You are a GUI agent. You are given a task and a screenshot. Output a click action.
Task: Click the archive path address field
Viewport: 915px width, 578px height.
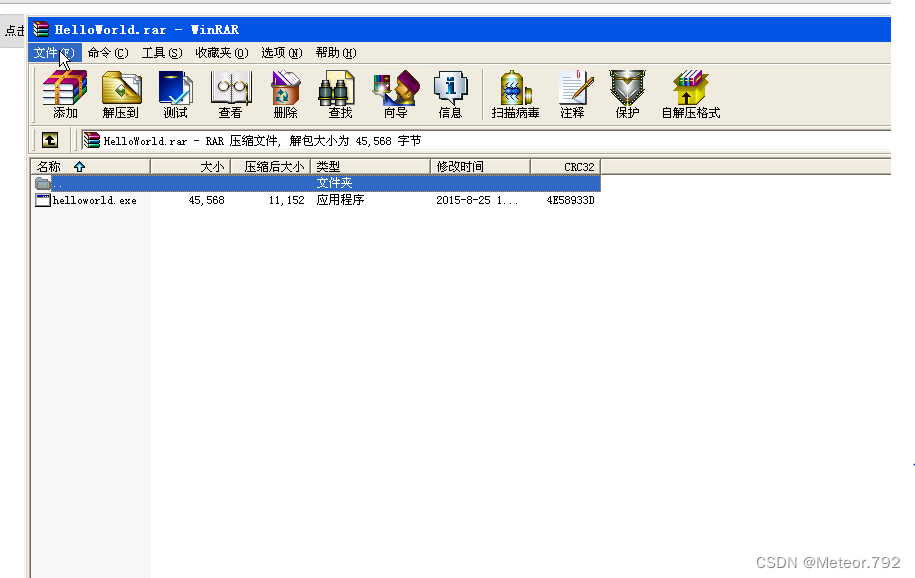pyautogui.click(x=486, y=140)
